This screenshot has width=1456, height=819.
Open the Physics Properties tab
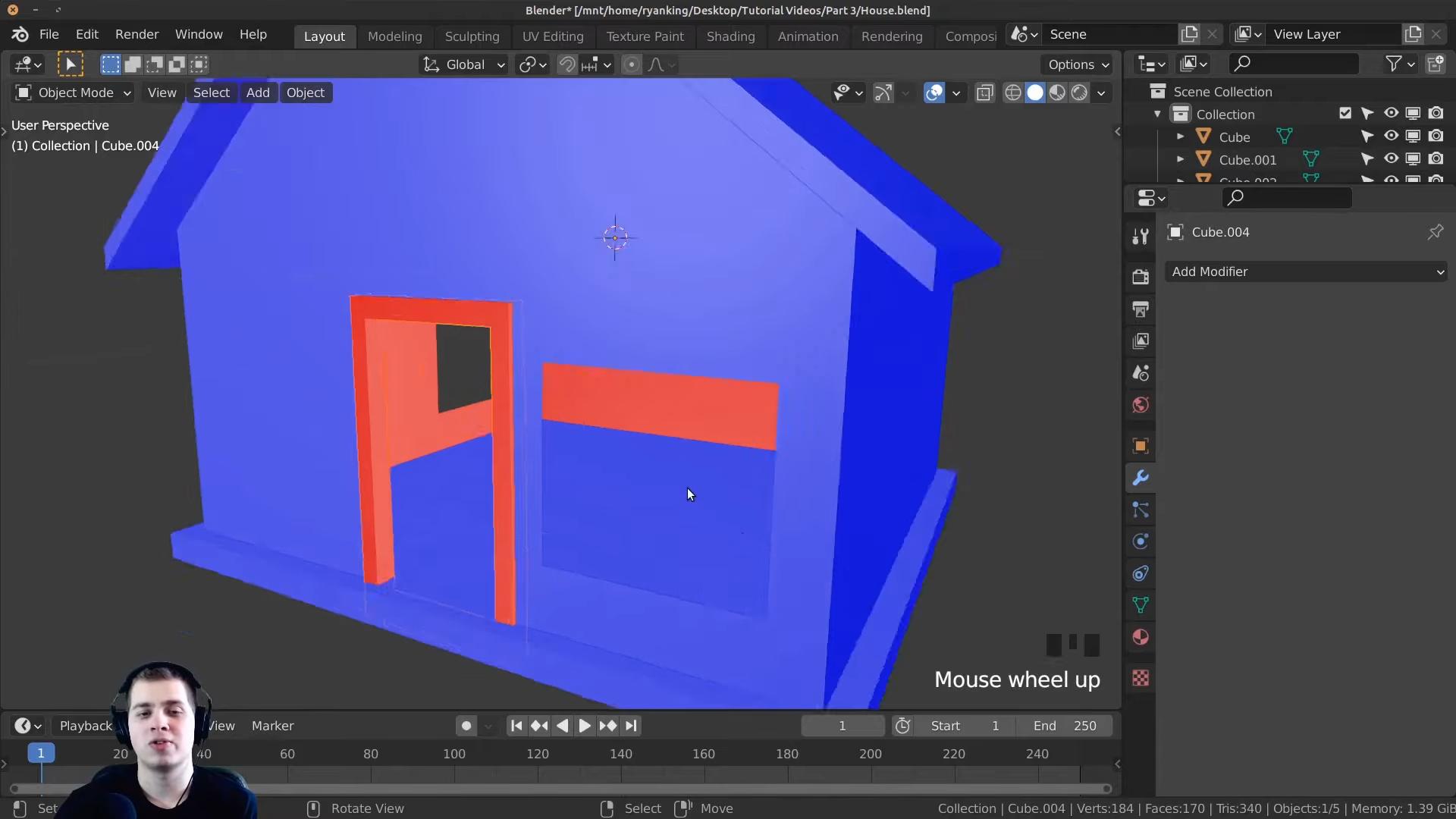1140,541
